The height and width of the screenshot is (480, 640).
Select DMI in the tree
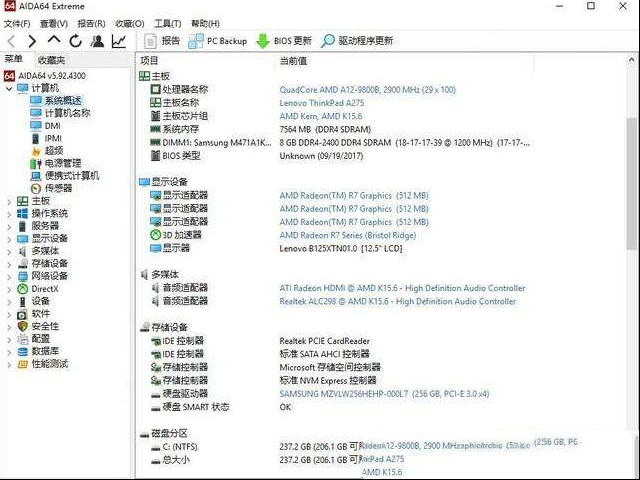53,126
